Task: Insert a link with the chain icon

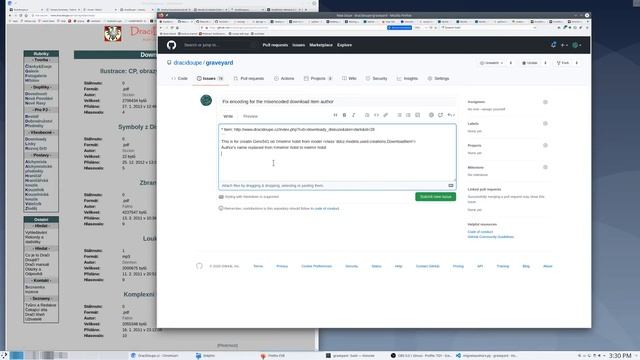Action: tap(386, 115)
